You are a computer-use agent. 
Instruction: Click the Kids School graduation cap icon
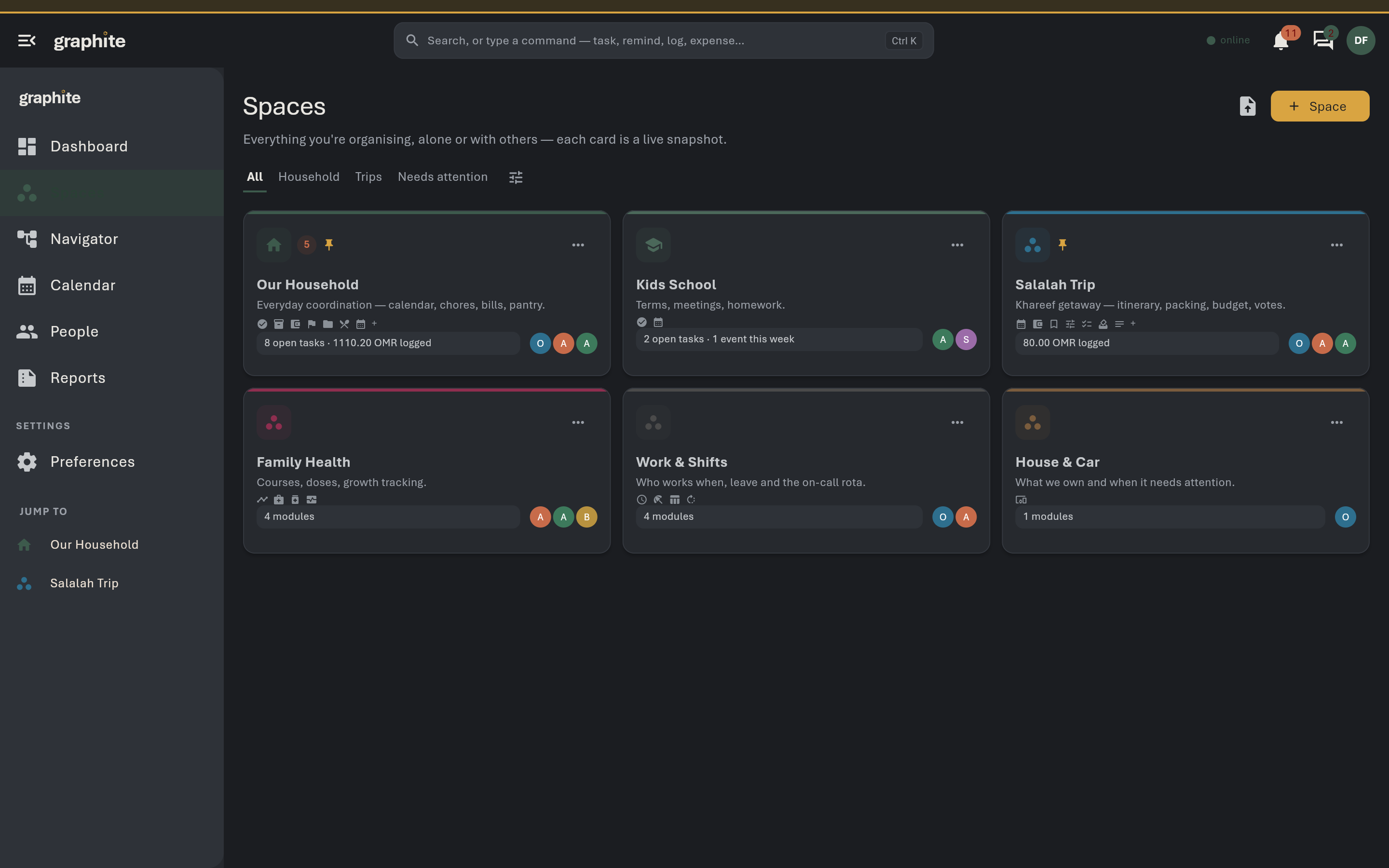point(653,245)
